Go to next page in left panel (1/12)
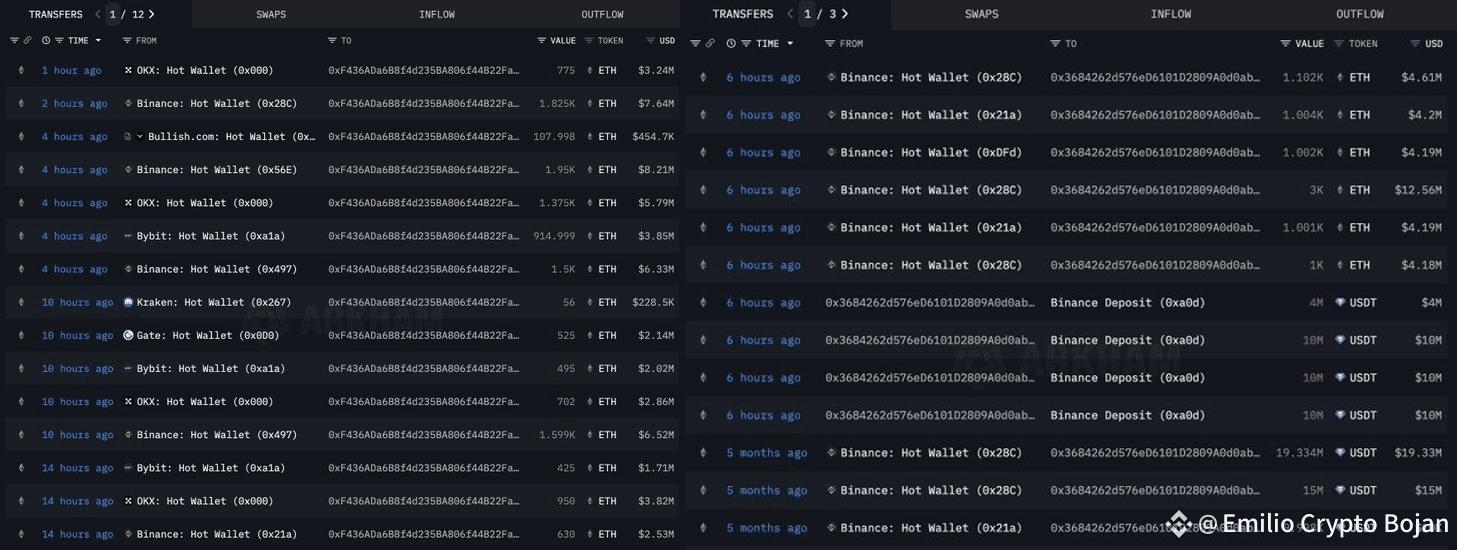 151,14
